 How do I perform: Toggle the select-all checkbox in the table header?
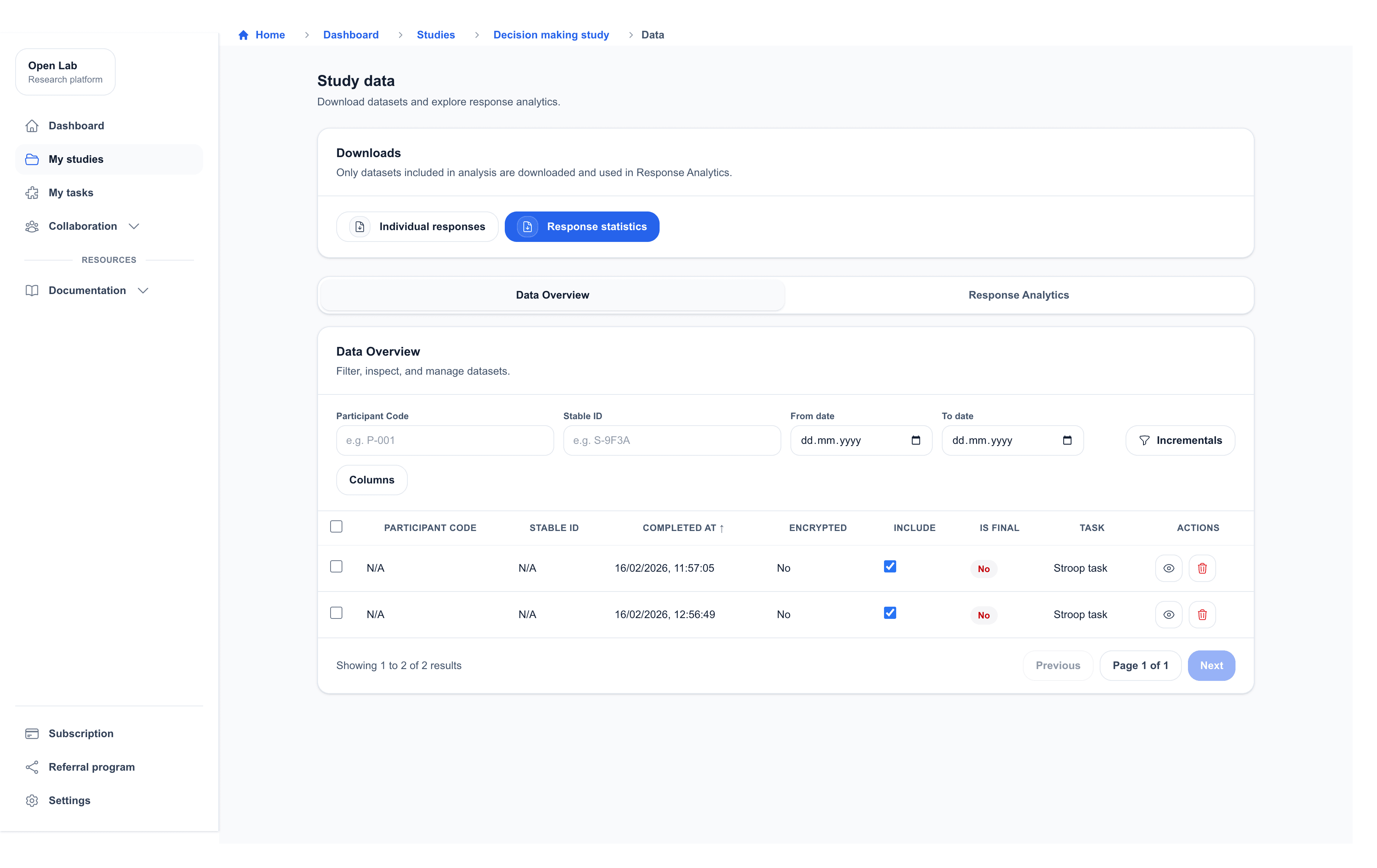tap(337, 527)
